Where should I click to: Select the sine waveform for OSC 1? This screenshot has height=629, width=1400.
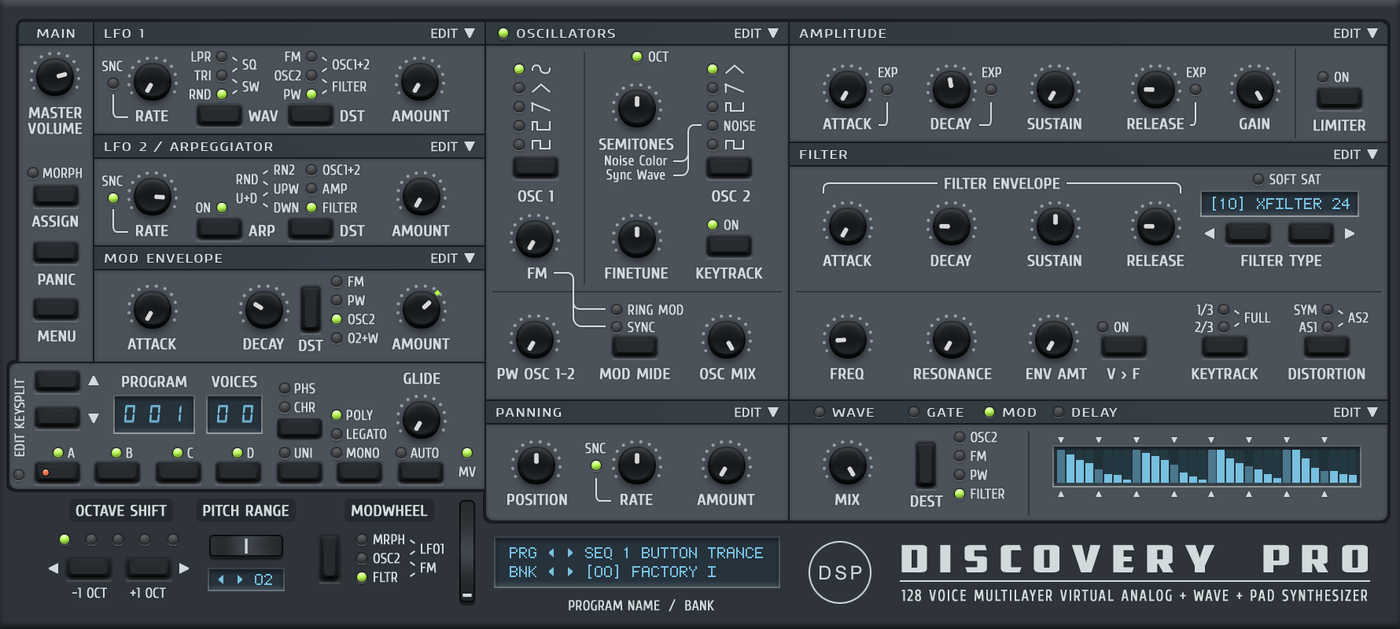[519, 69]
